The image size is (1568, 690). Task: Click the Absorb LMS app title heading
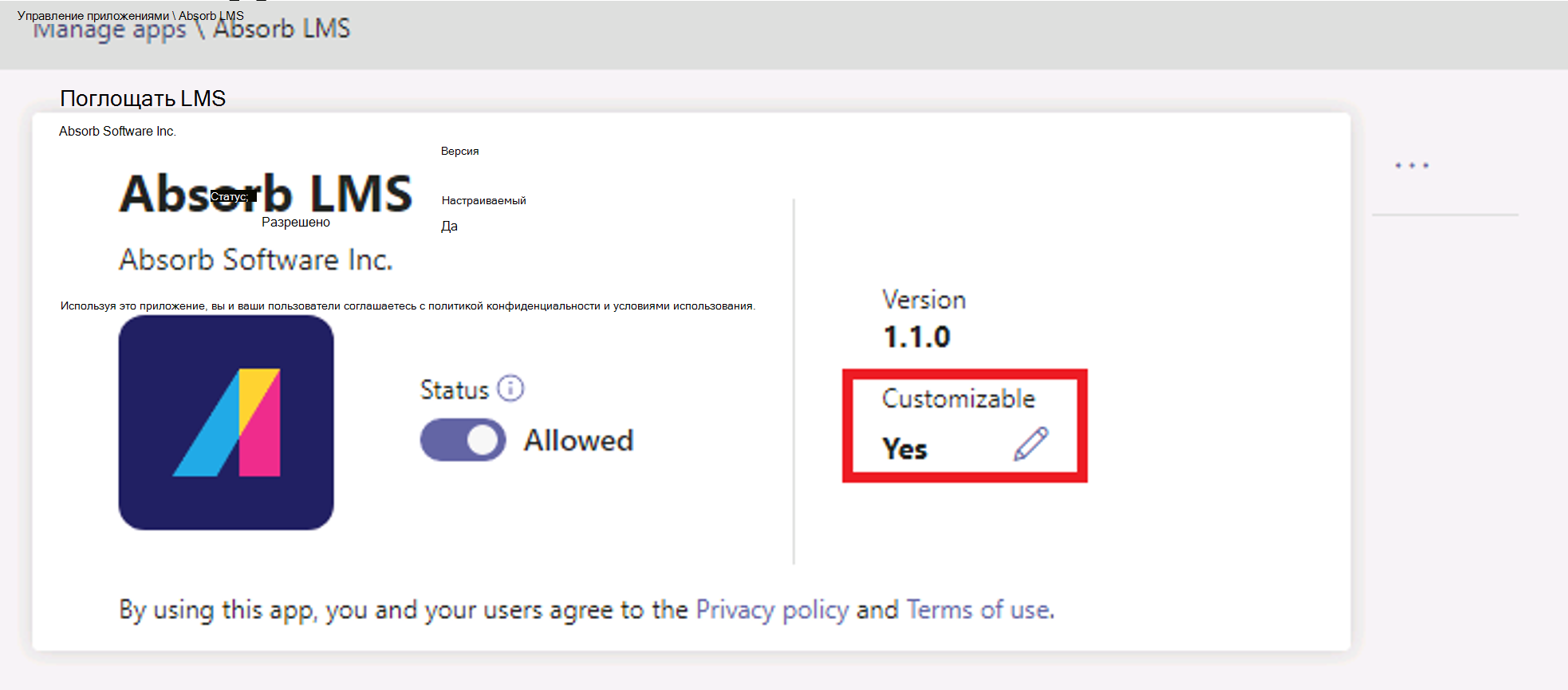point(266,194)
